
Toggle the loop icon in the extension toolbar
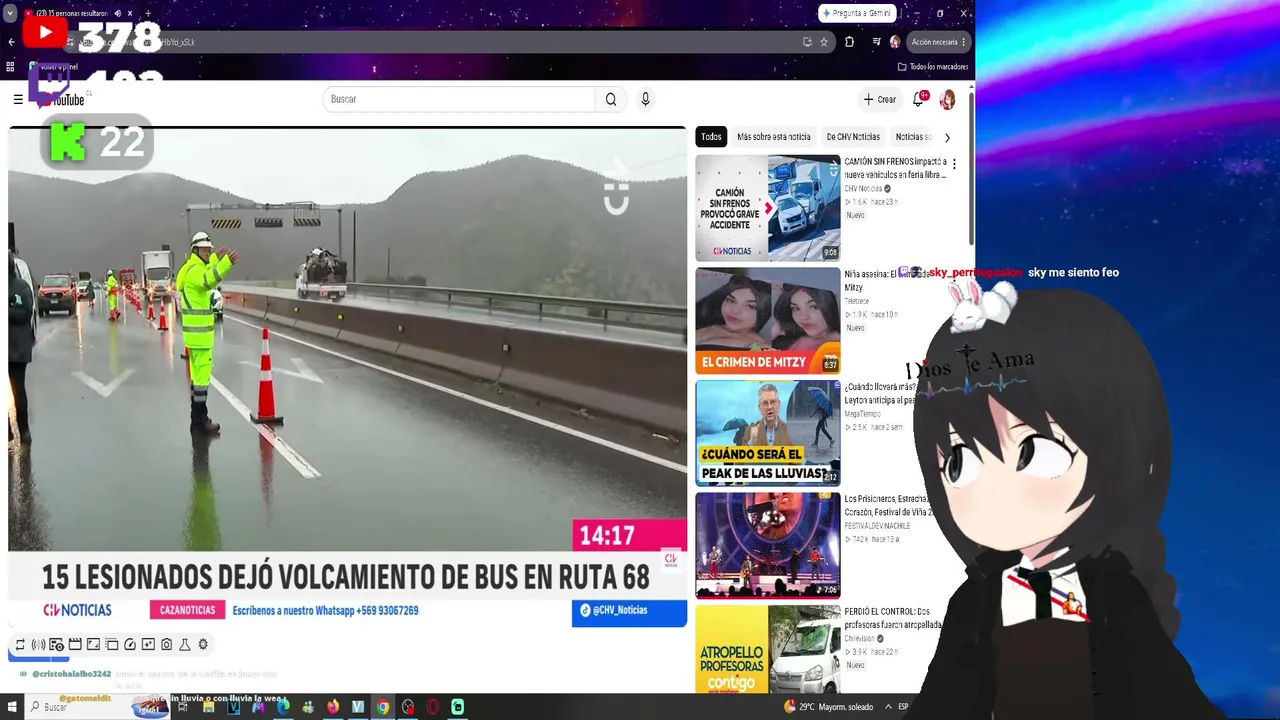coord(20,645)
